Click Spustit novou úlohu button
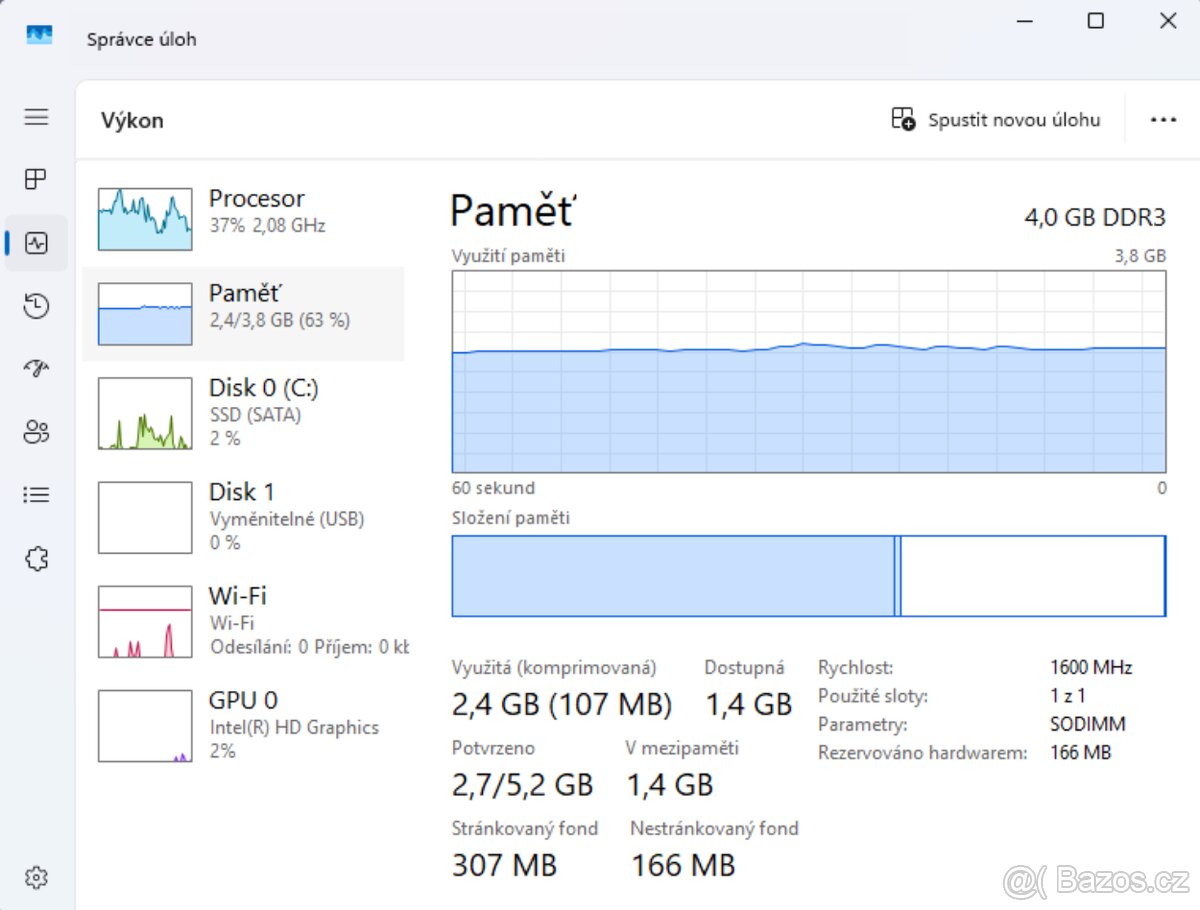Screen dimensions: 1200x910 [996, 120]
